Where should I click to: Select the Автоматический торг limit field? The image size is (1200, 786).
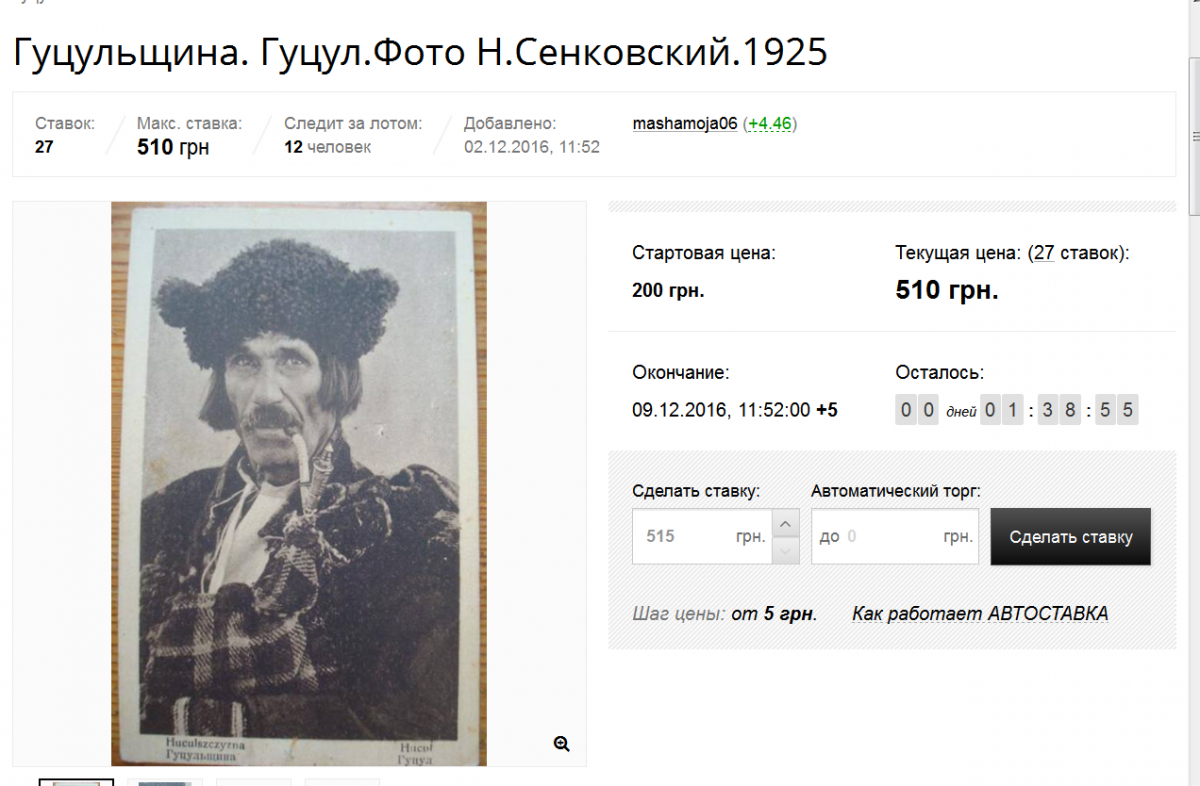[x=895, y=536]
